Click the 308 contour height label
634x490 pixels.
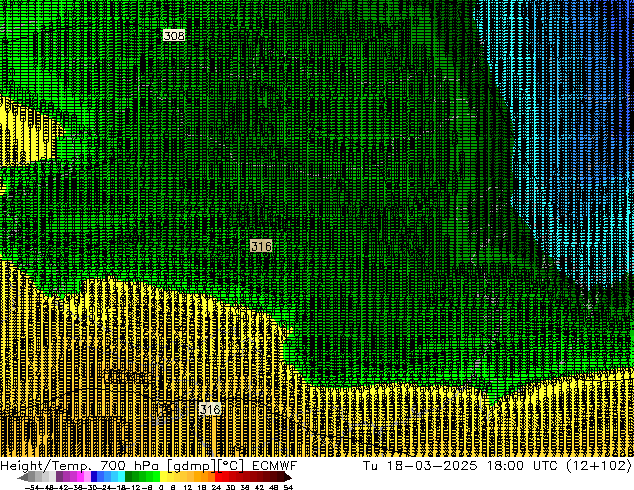coord(174,36)
